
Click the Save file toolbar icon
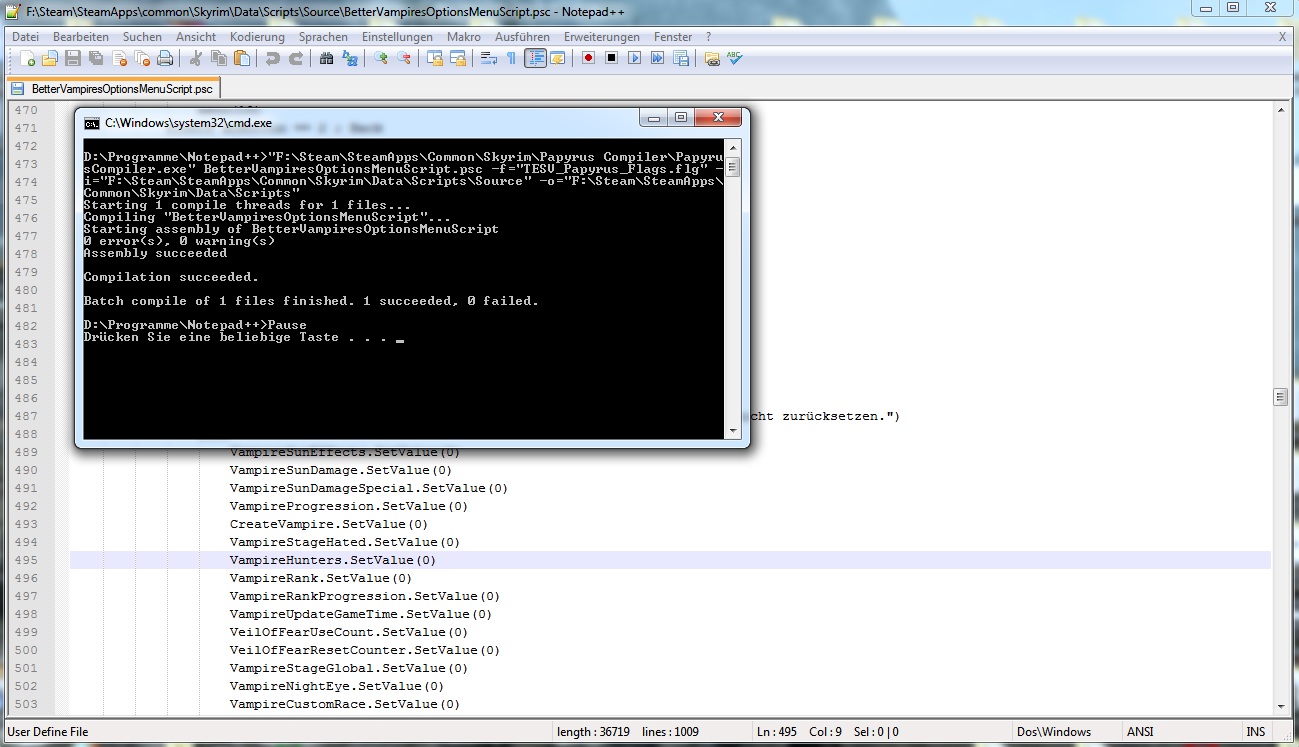(73, 59)
